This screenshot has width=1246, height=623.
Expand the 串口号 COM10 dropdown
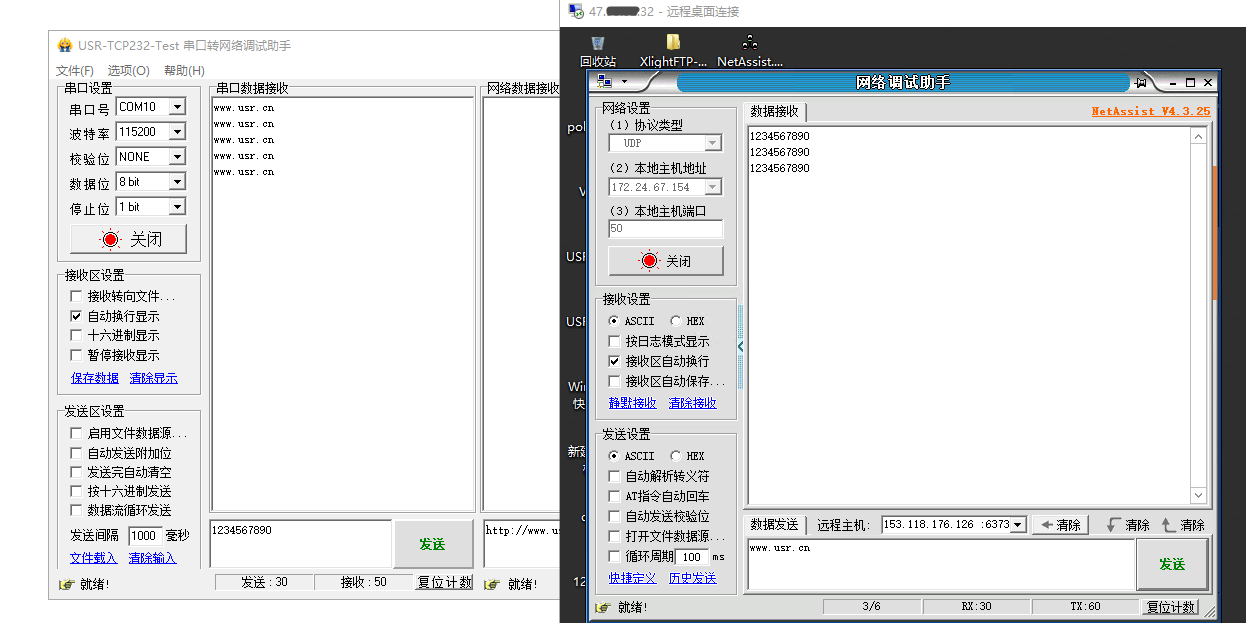point(177,107)
